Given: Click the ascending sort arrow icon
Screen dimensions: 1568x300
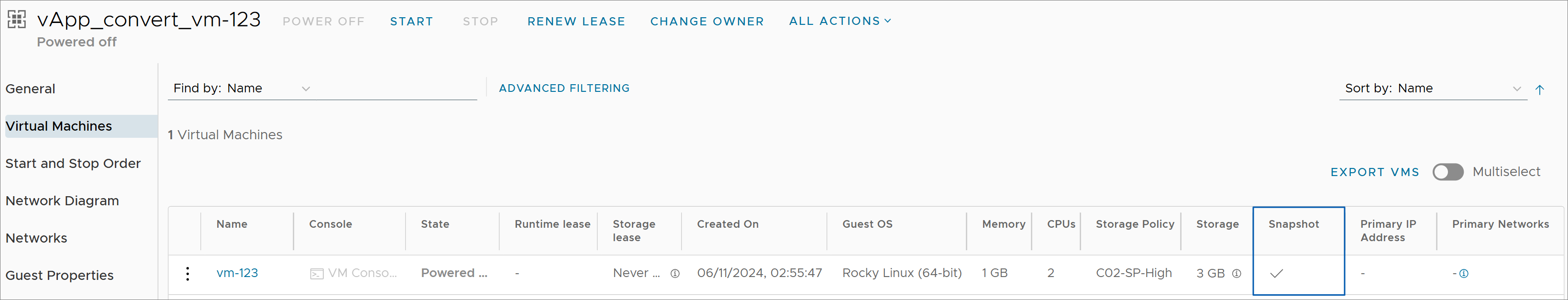Looking at the screenshot, I should (x=1539, y=90).
